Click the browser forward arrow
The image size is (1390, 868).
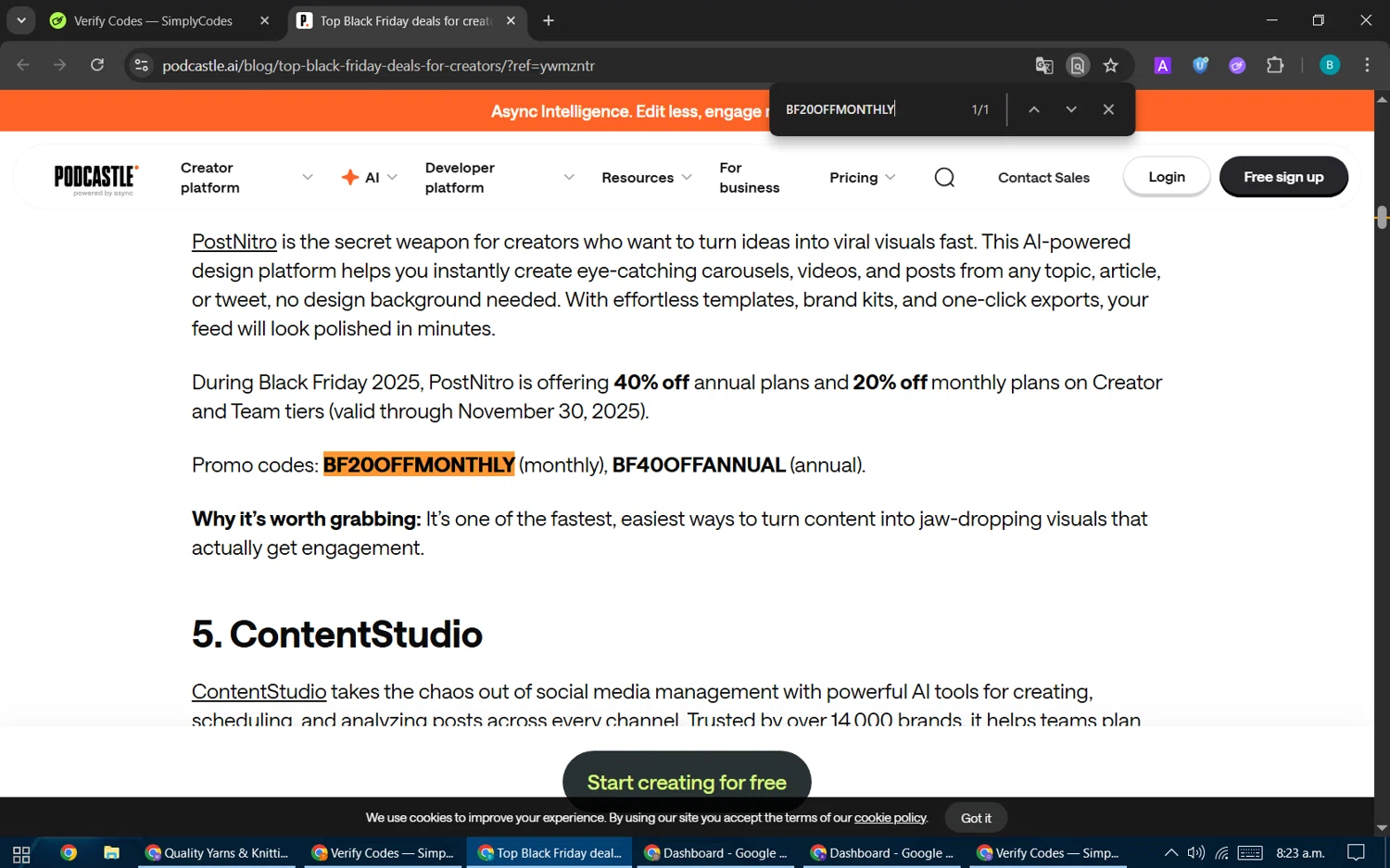coord(60,65)
